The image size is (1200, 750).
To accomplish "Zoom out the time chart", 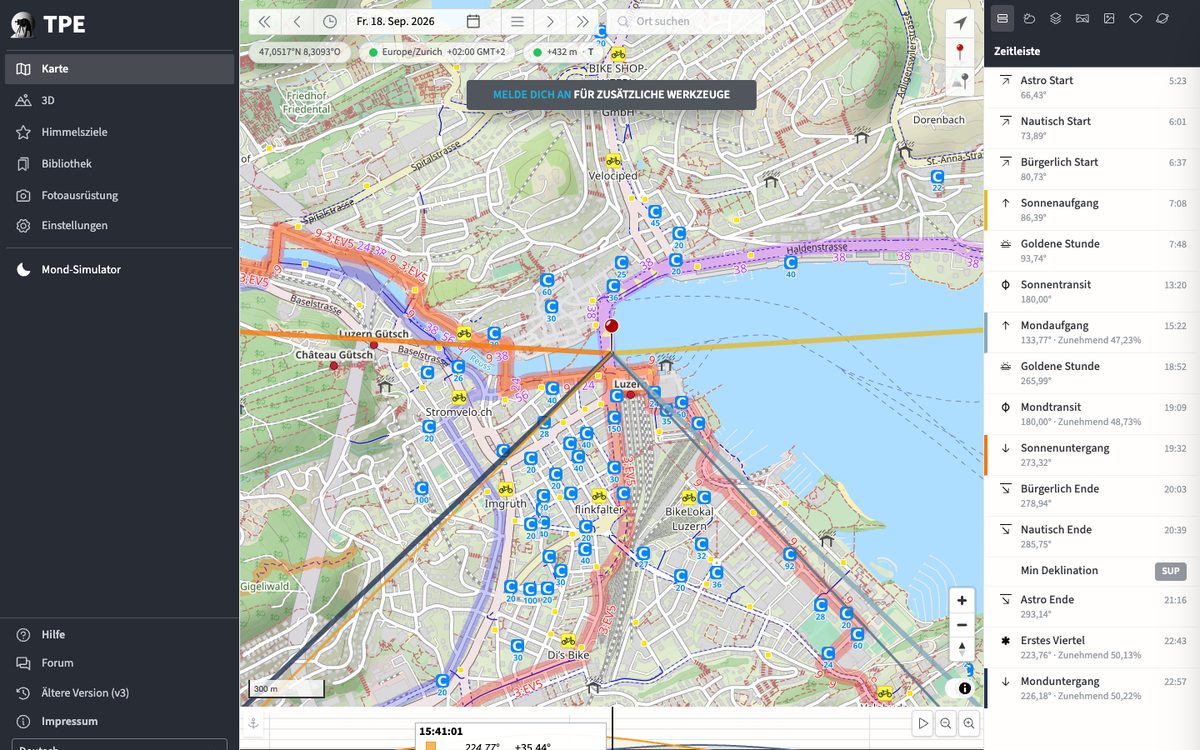I will point(946,723).
